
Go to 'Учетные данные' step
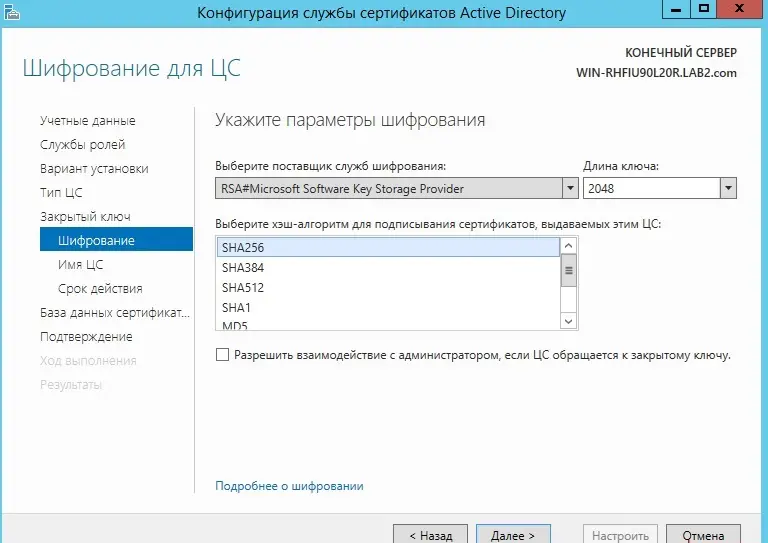pos(87,121)
